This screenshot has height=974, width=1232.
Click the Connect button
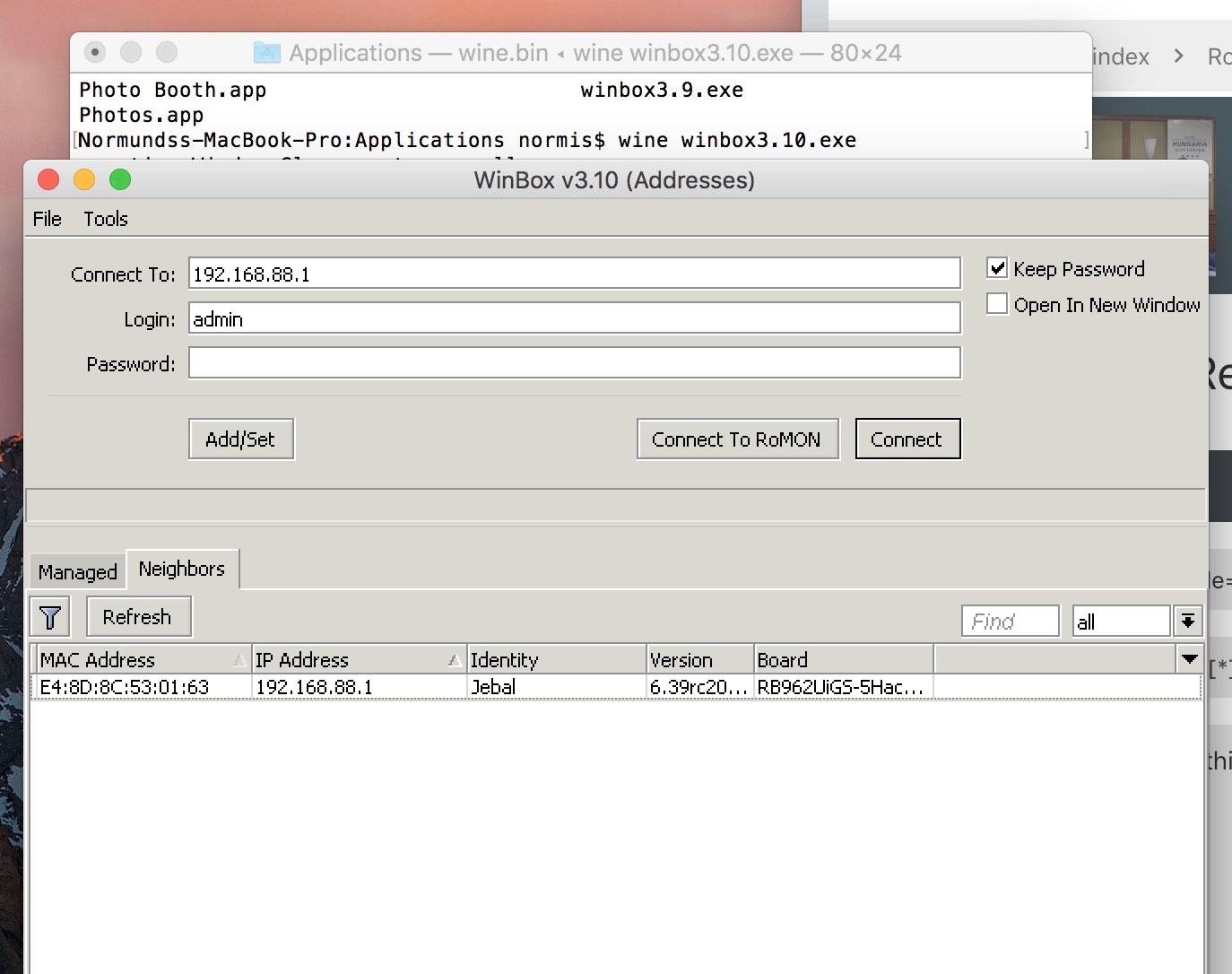click(907, 439)
